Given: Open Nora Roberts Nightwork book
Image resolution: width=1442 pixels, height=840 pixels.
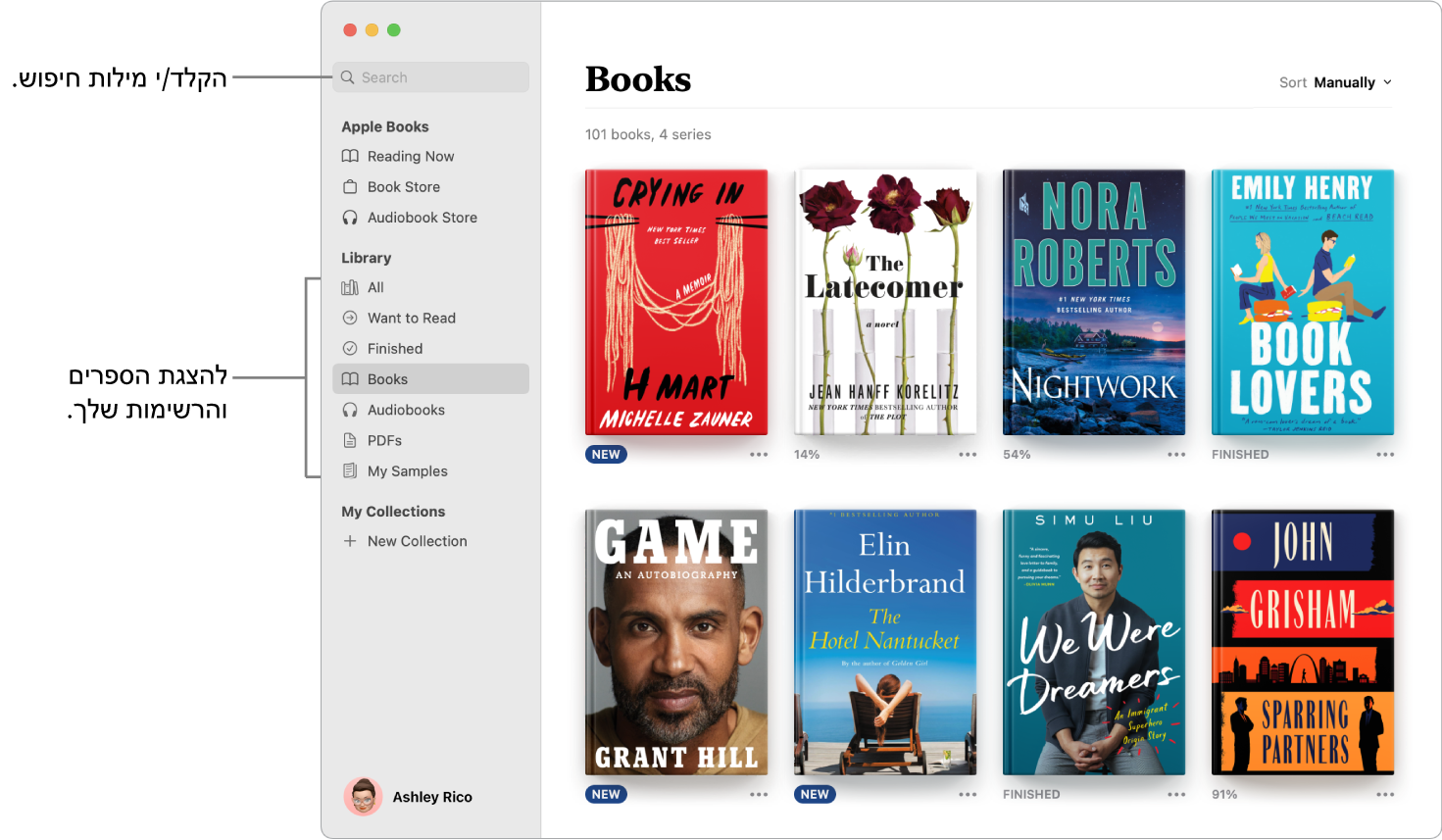Looking at the screenshot, I should [x=1094, y=302].
